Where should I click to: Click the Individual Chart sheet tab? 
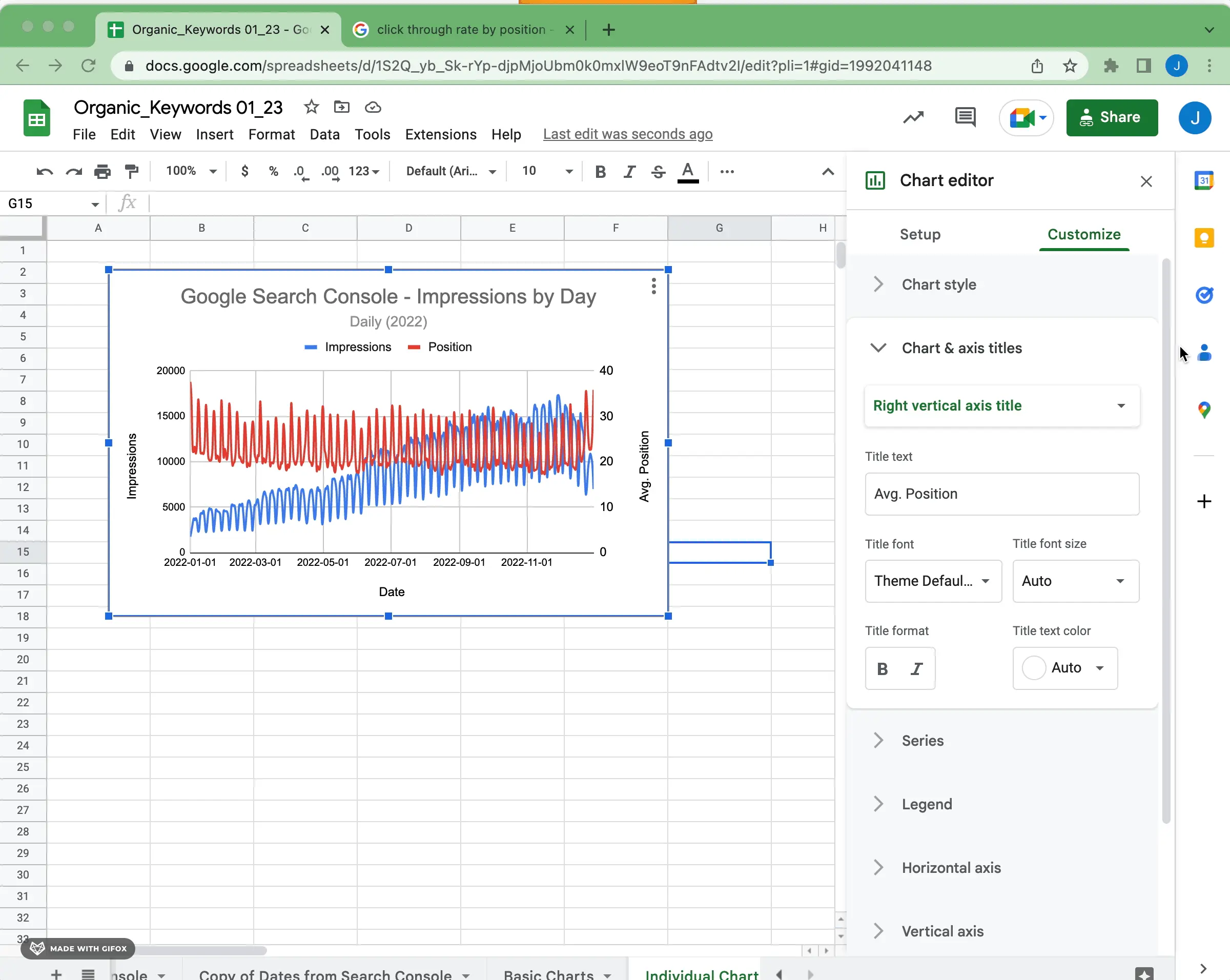point(701,974)
